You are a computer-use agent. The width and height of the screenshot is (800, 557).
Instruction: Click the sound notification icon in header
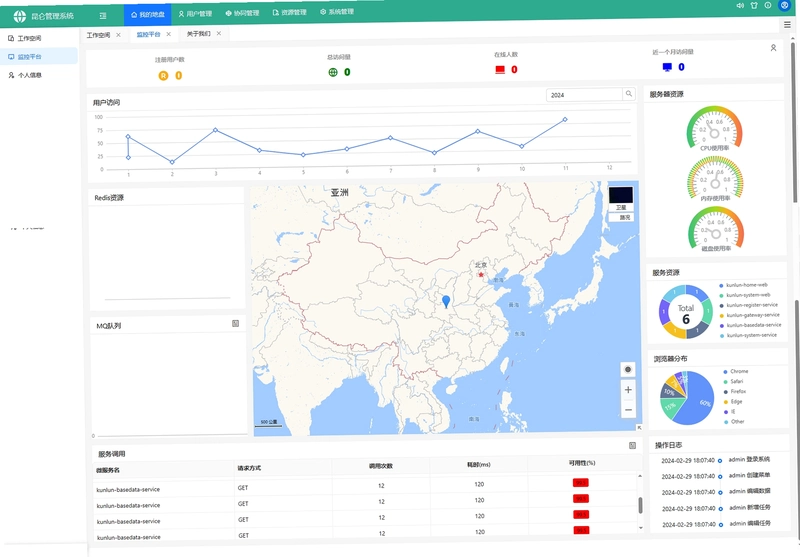tap(740, 6)
